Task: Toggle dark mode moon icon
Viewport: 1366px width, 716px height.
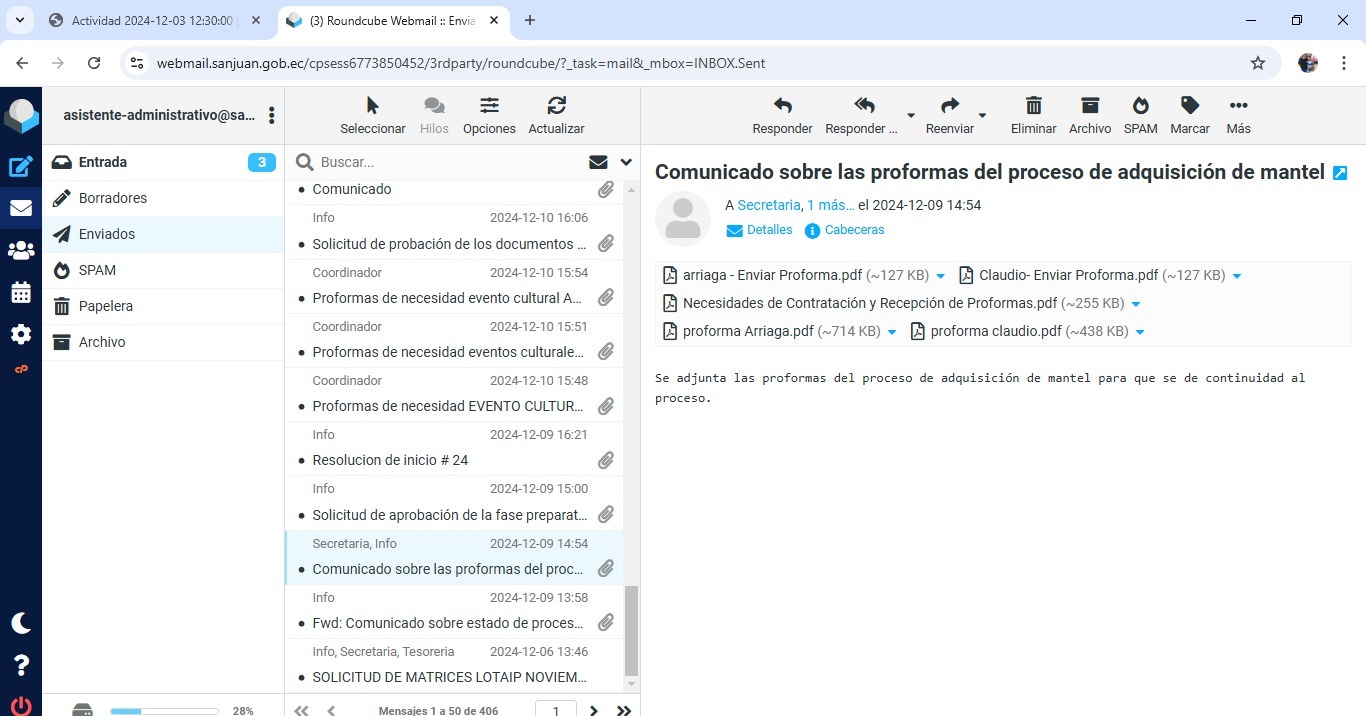Action: [x=20, y=623]
